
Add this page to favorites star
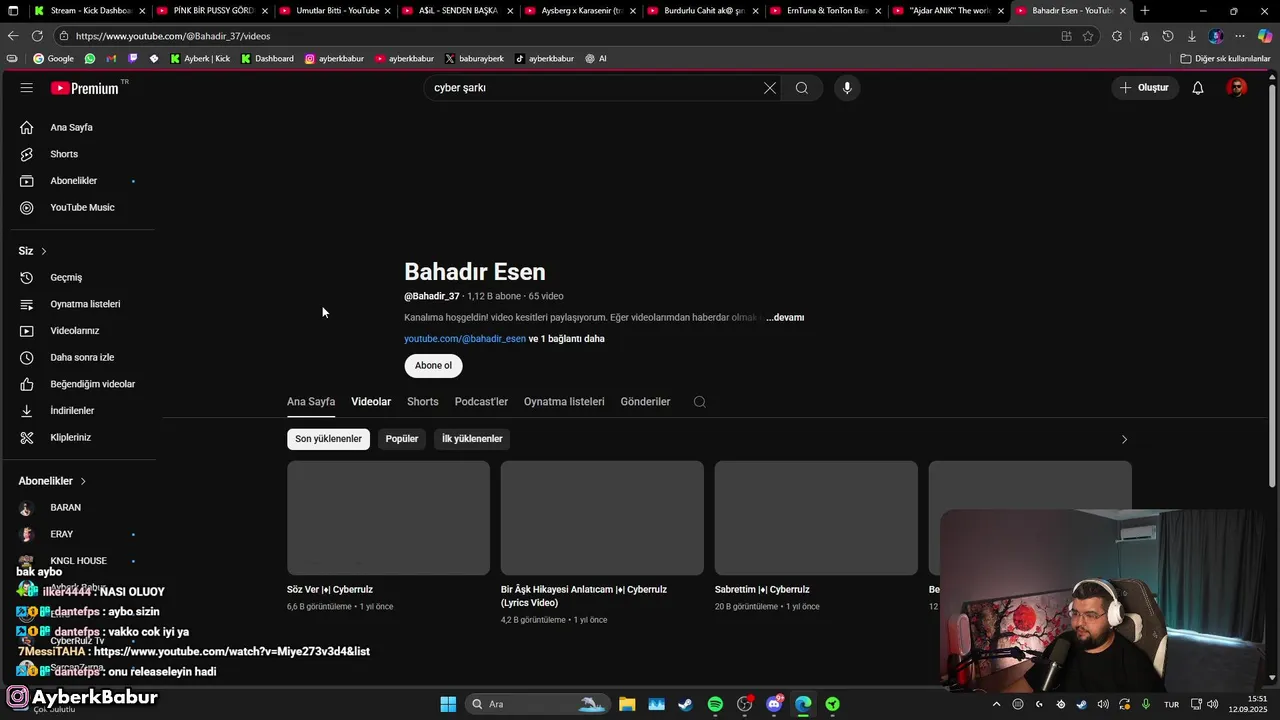(x=1088, y=36)
